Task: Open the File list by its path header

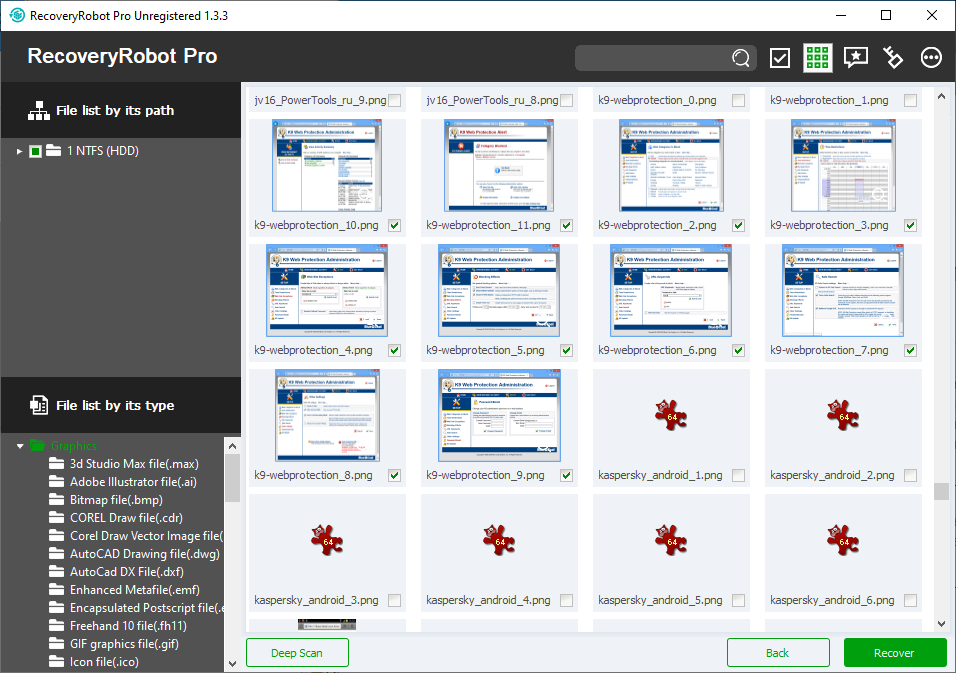Action: pyautogui.click(x=121, y=110)
